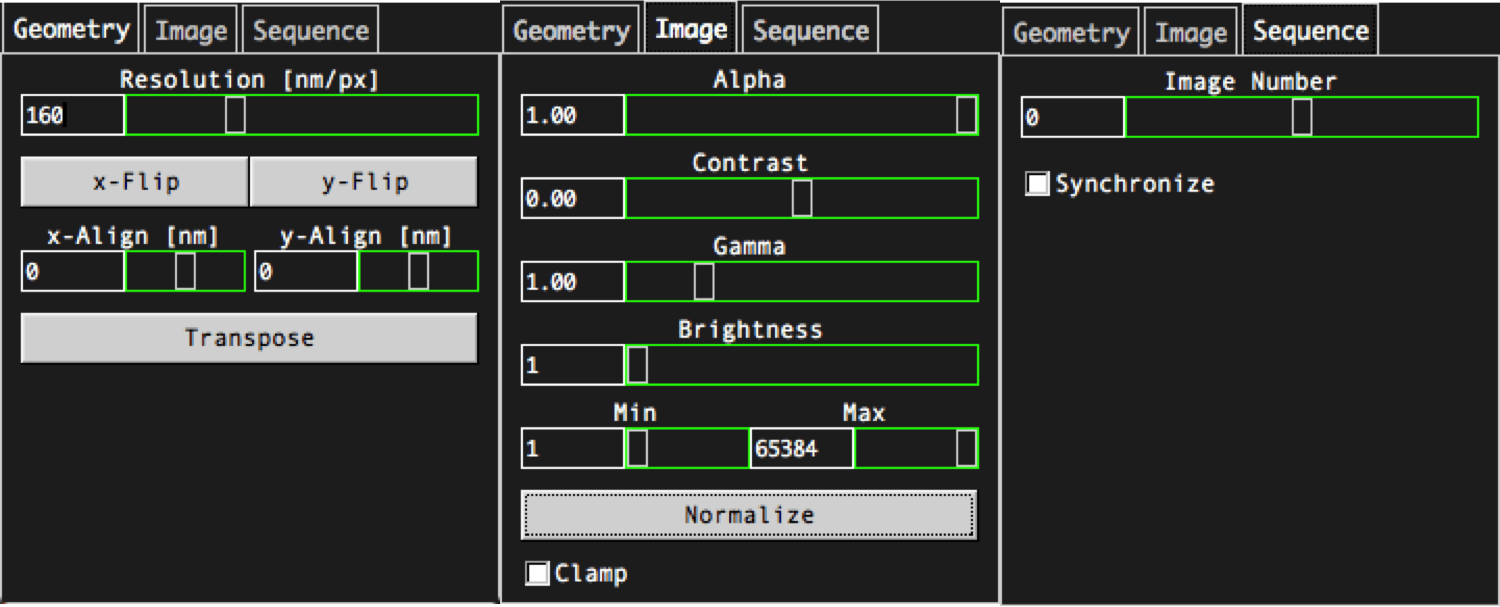Focus the Brightness value field
The height and width of the screenshot is (607, 1500).
(573, 365)
